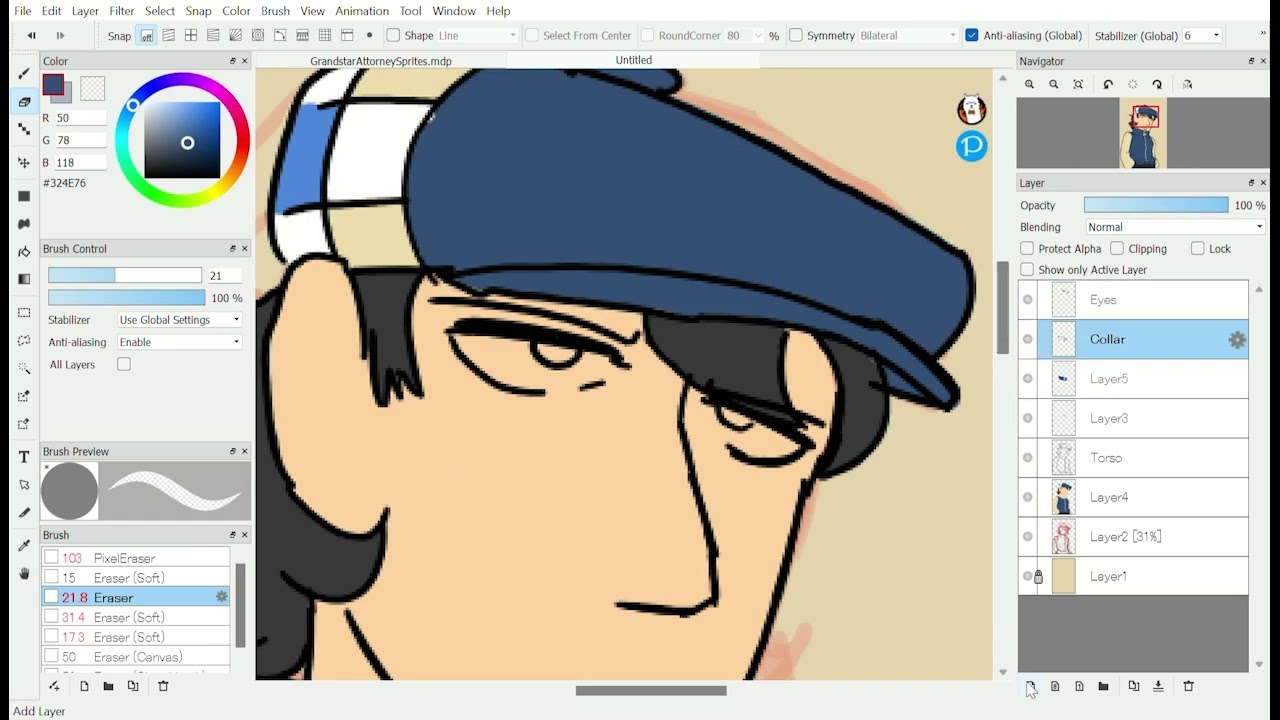Viewport: 1280px width, 720px height.
Task: Open brush Anti-aliasing dropdown
Action: [x=179, y=342]
